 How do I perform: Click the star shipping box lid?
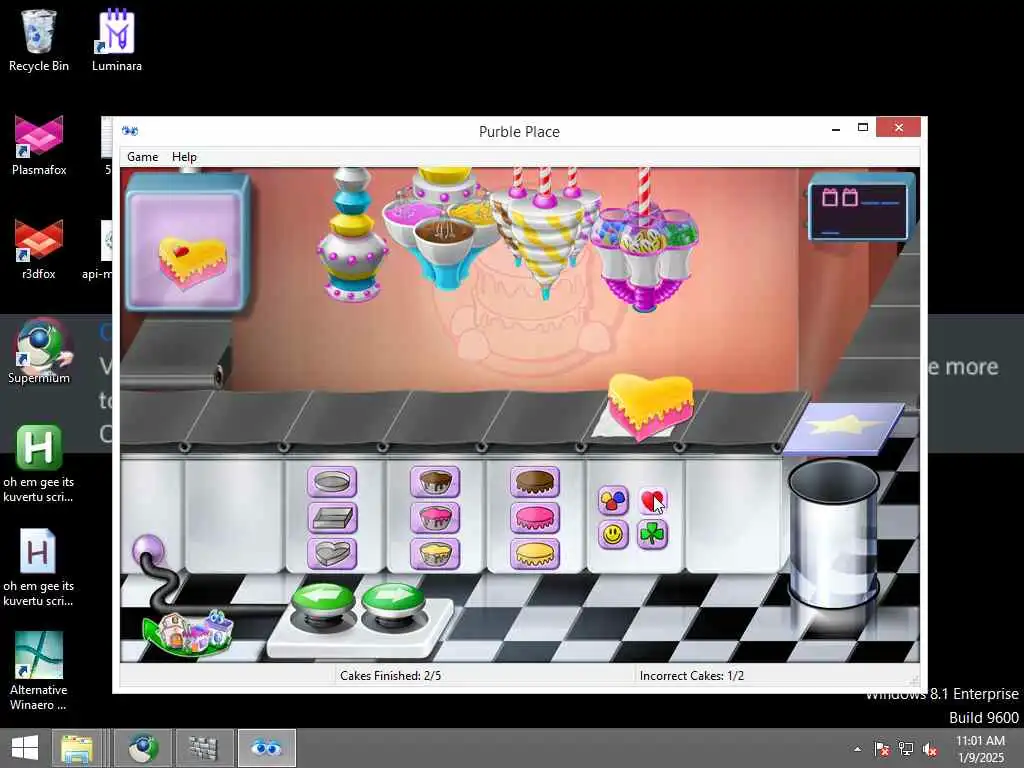click(x=843, y=428)
